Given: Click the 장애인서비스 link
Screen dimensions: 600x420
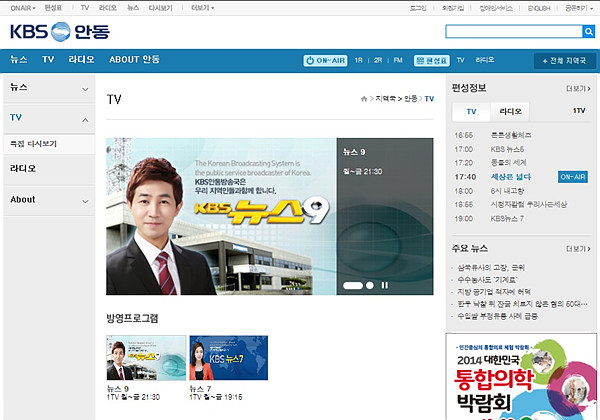Looking at the screenshot, I should click(x=496, y=8).
